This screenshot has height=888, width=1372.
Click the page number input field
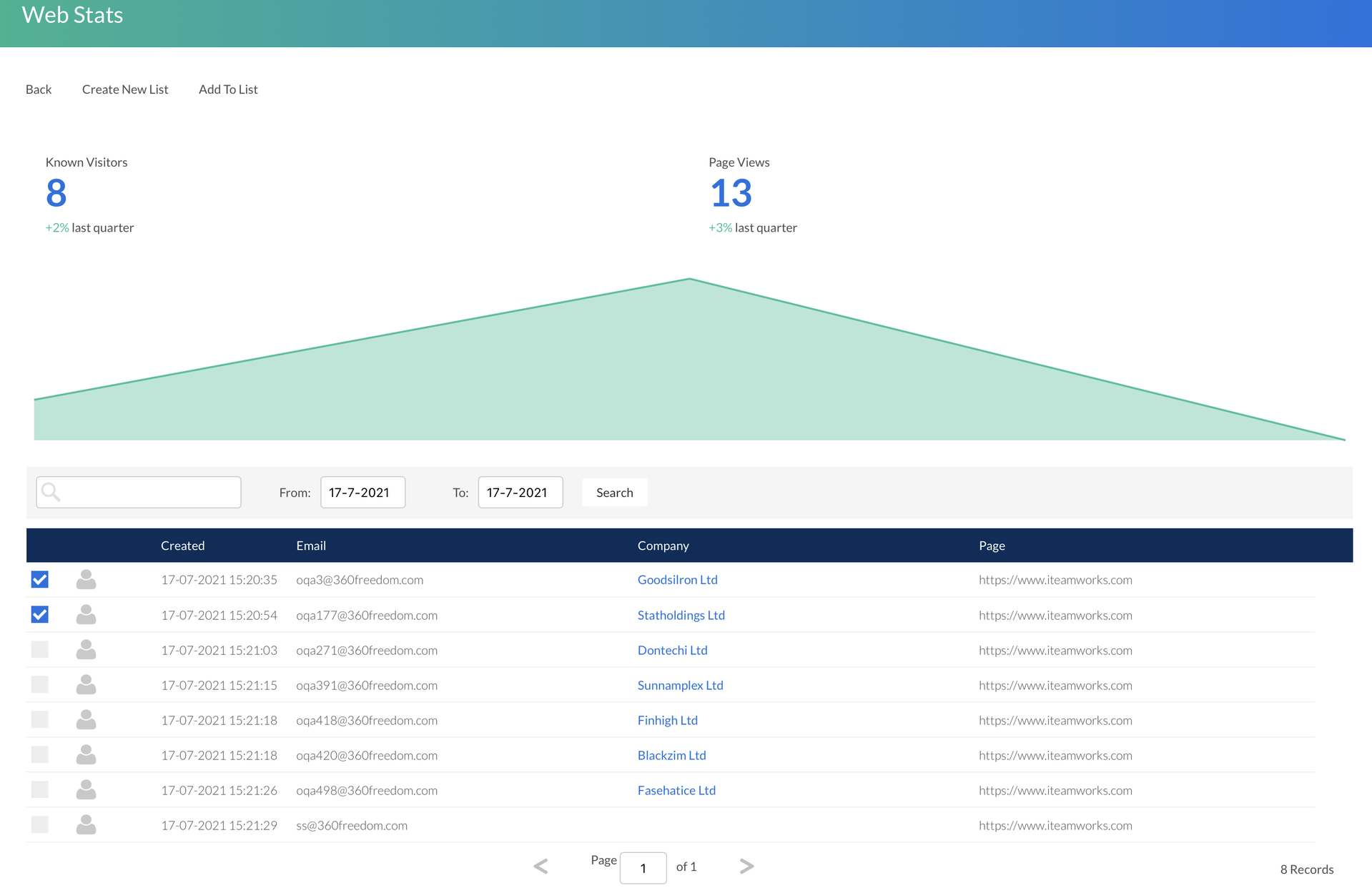pos(643,868)
